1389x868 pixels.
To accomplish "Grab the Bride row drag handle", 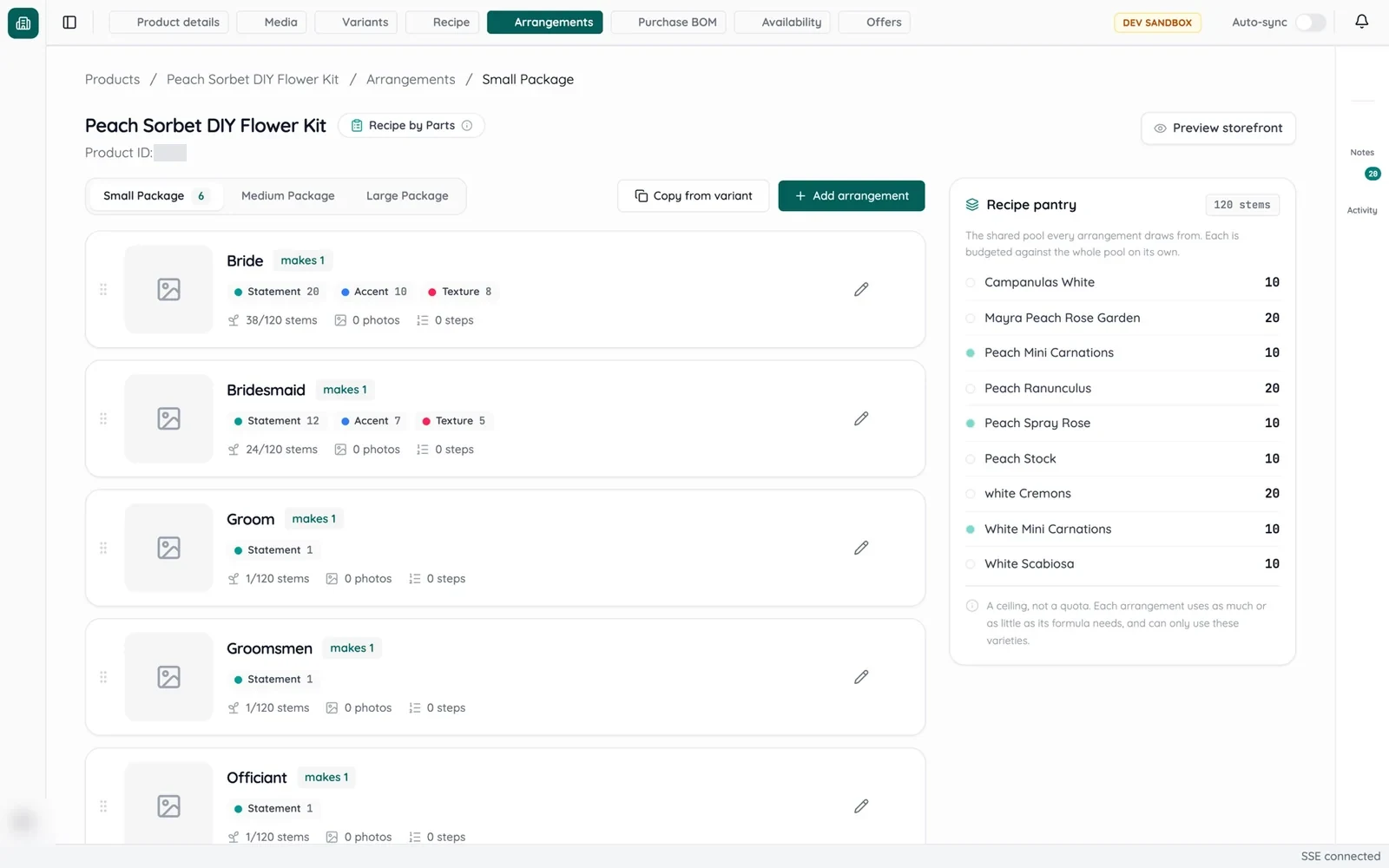I will [103, 289].
